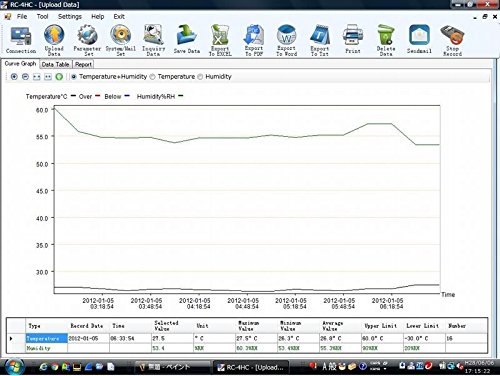Switch to the Data Table tab
500x376 pixels.
55,64
